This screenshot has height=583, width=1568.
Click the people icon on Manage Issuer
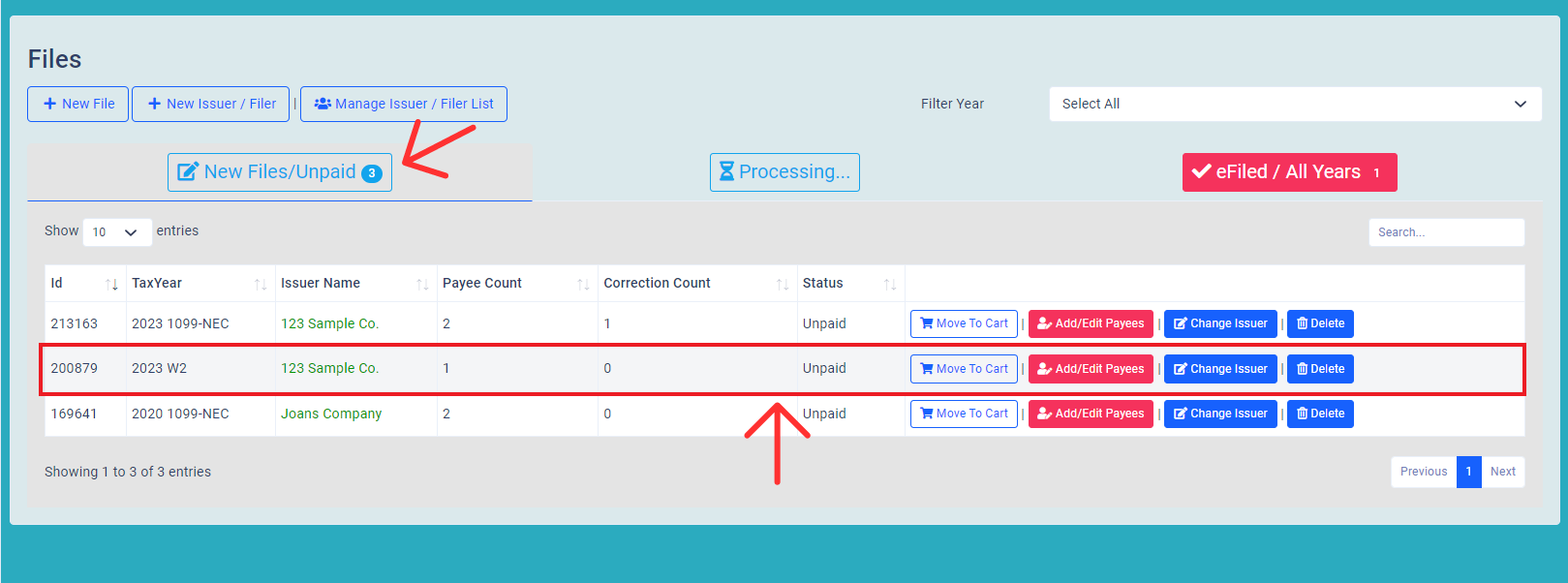tap(323, 104)
